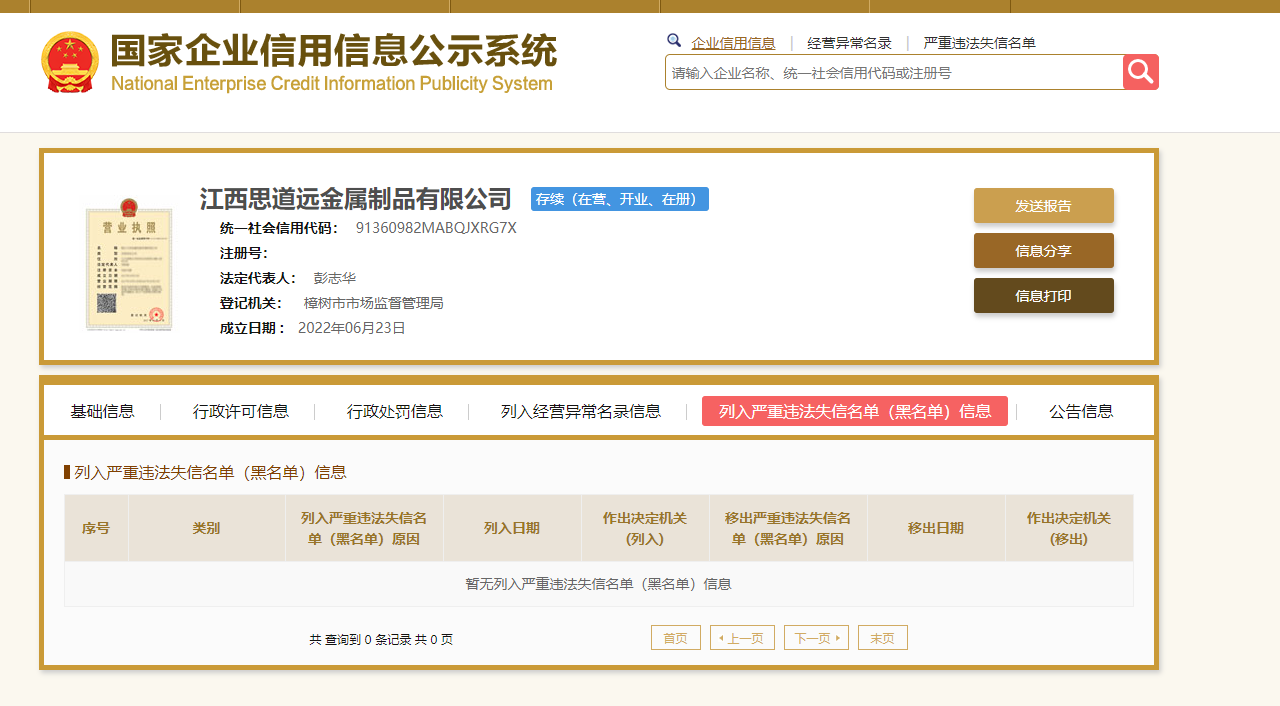This screenshot has width=1280, height=706.
Task: Click the 列入严重违法失信名单（黑名单）原因 column header
Action: [364, 528]
